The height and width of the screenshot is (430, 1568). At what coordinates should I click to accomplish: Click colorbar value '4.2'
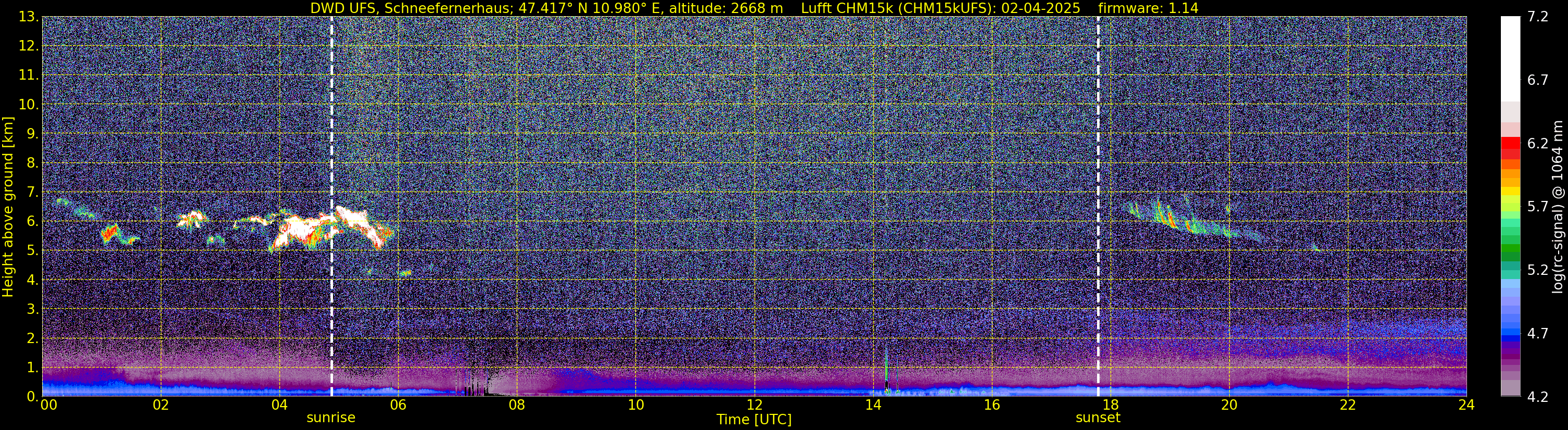[x=1538, y=397]
